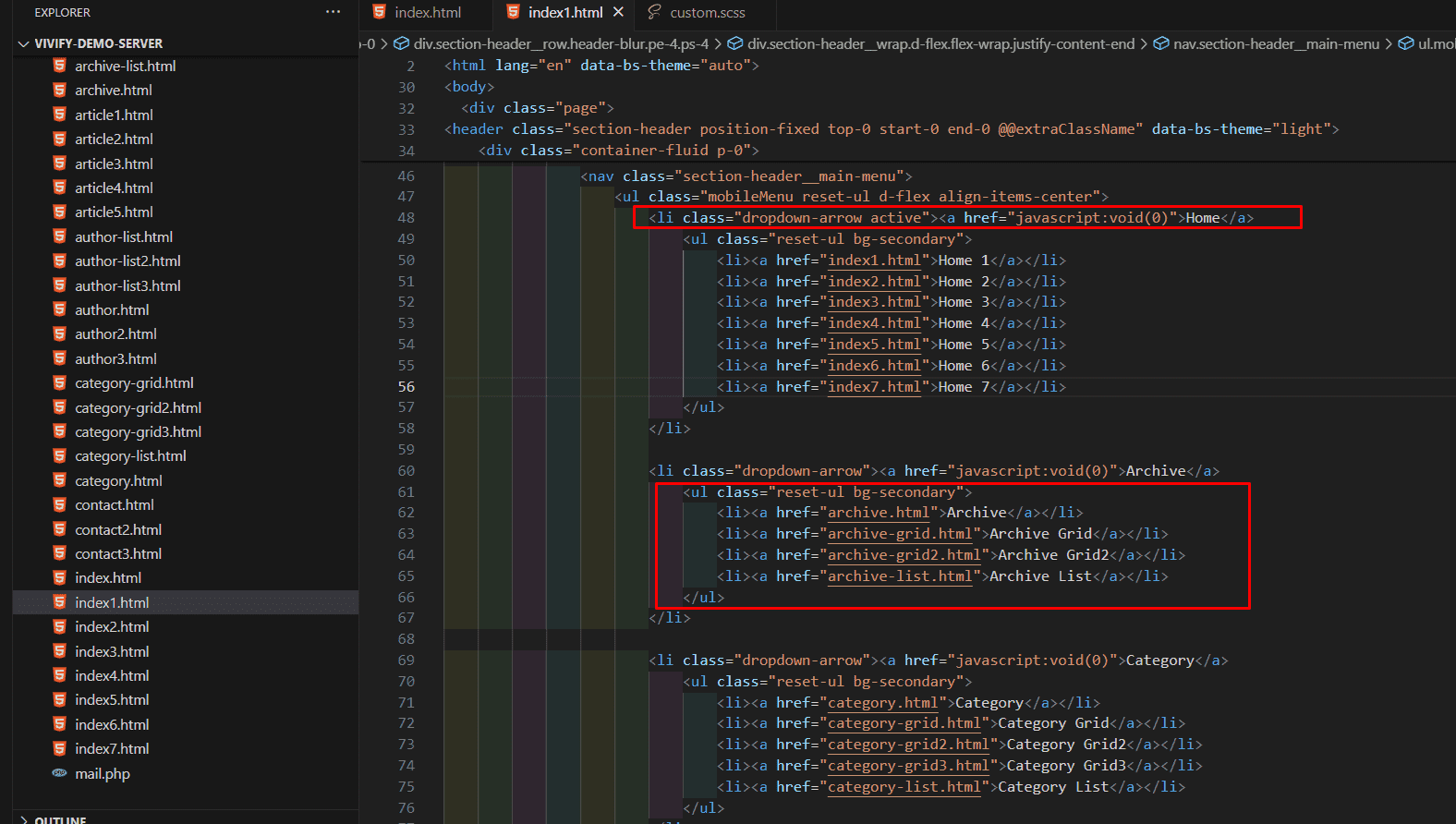Click breadcrumb div.section-header__row.header-blur.pe-4.ps-4

pos(561,43)
